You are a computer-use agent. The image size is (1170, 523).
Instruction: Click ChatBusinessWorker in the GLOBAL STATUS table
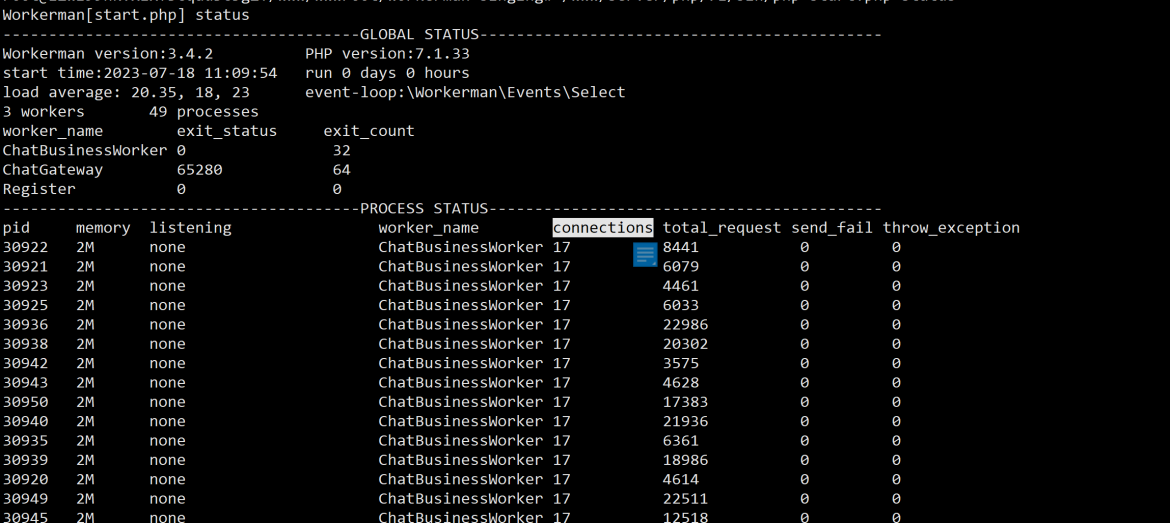[85, 151]
